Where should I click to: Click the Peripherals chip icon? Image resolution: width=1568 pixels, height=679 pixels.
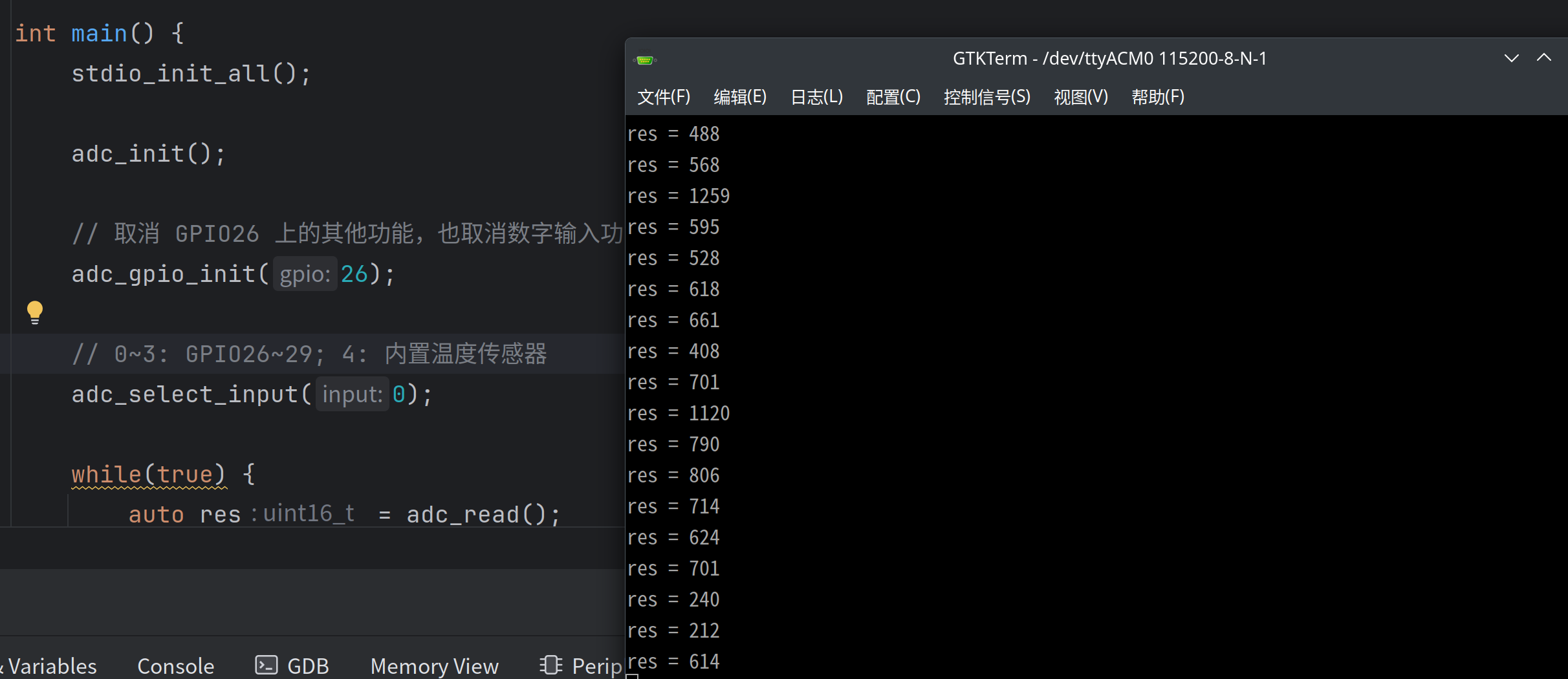(551, 665)
